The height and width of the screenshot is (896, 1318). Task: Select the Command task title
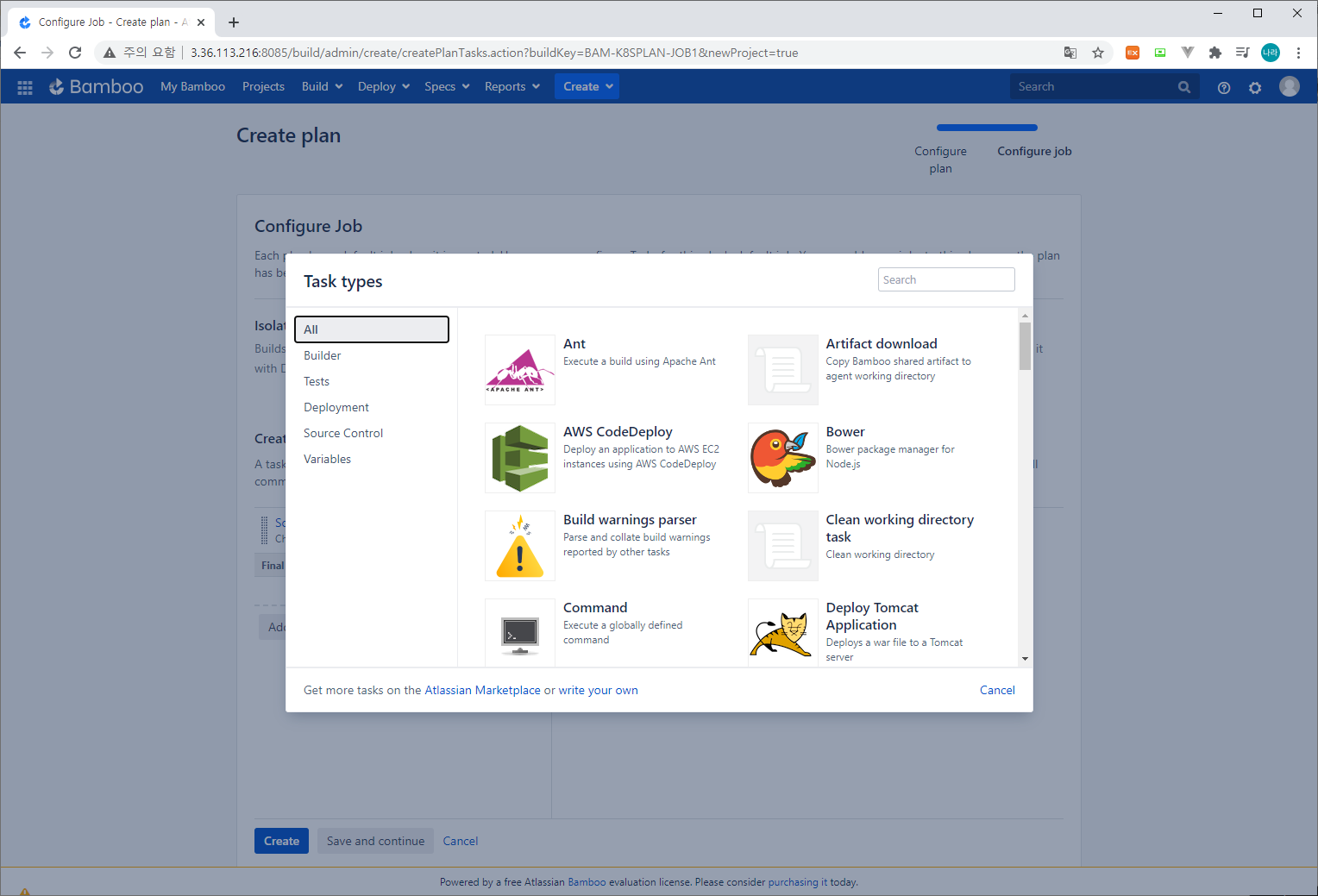click(x=595, y=607)
